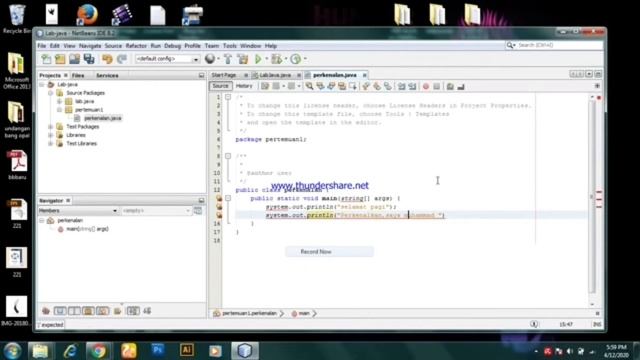Open the Run Project dropdown arrow
Viewport: 640px width, 360px height.
click(267, 59)
